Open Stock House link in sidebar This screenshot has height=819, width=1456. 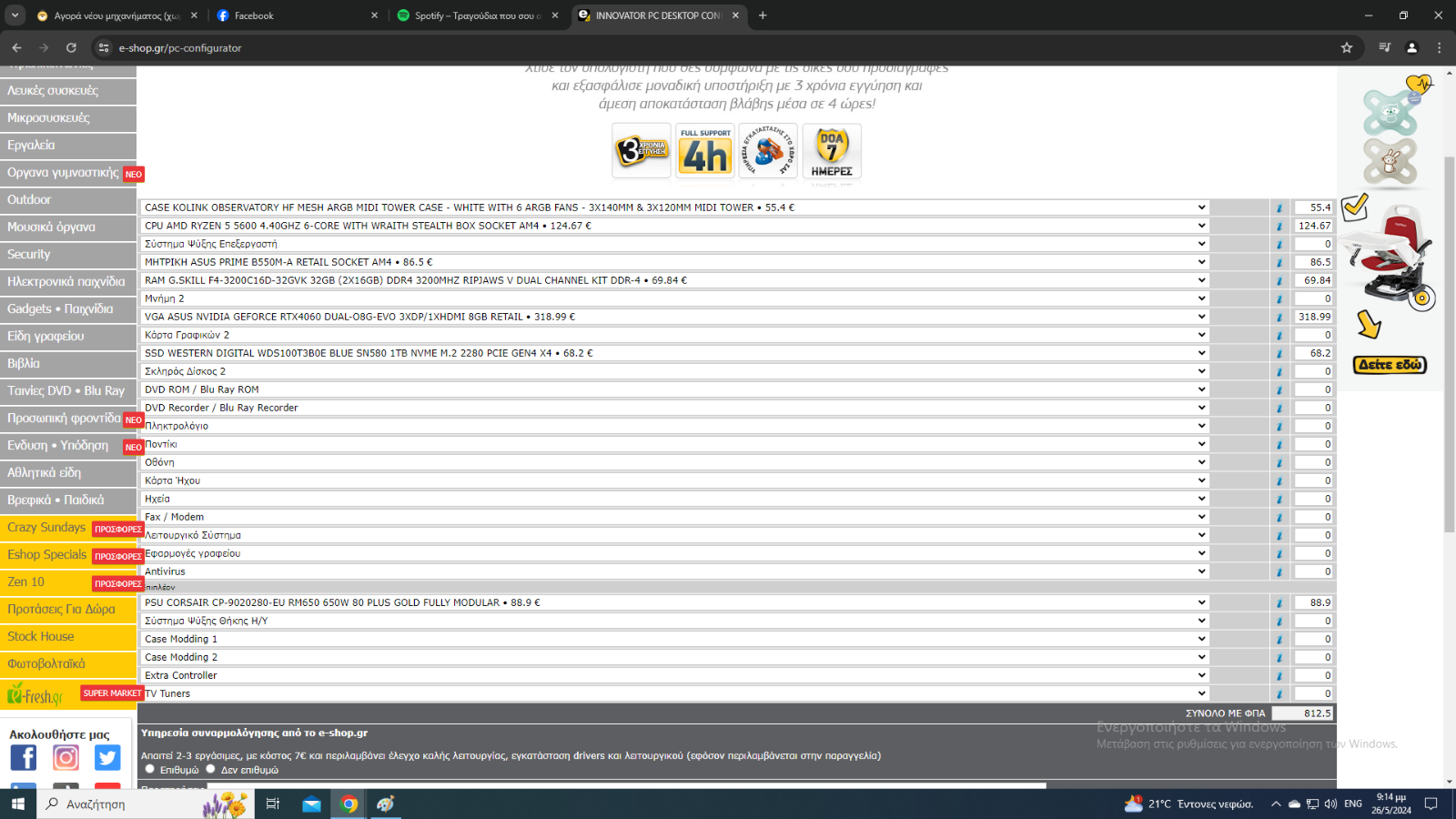click(x=68, y=637)
